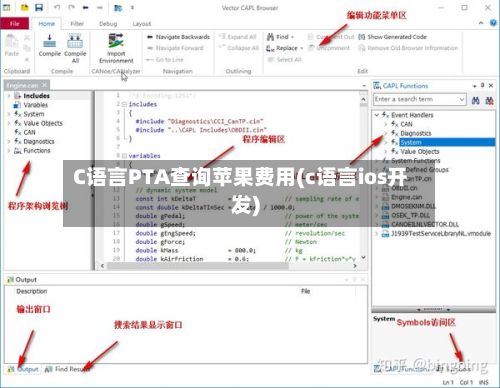Close the CAPL Functions panel

[x=491, y=86]
